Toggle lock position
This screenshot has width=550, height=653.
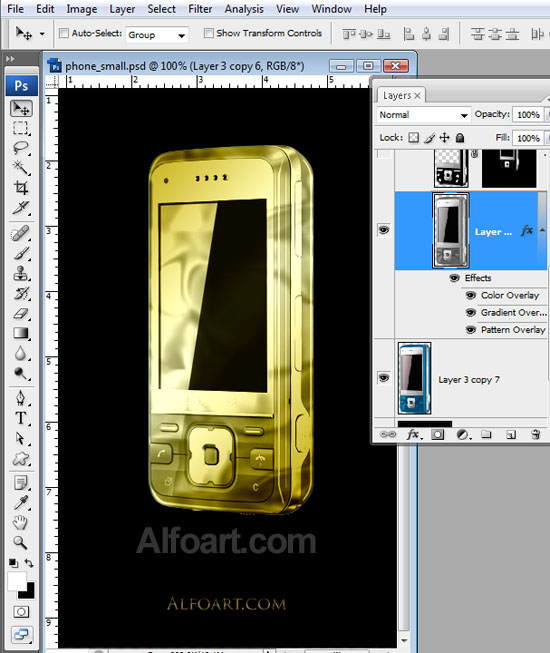click(x=445, y=137)
